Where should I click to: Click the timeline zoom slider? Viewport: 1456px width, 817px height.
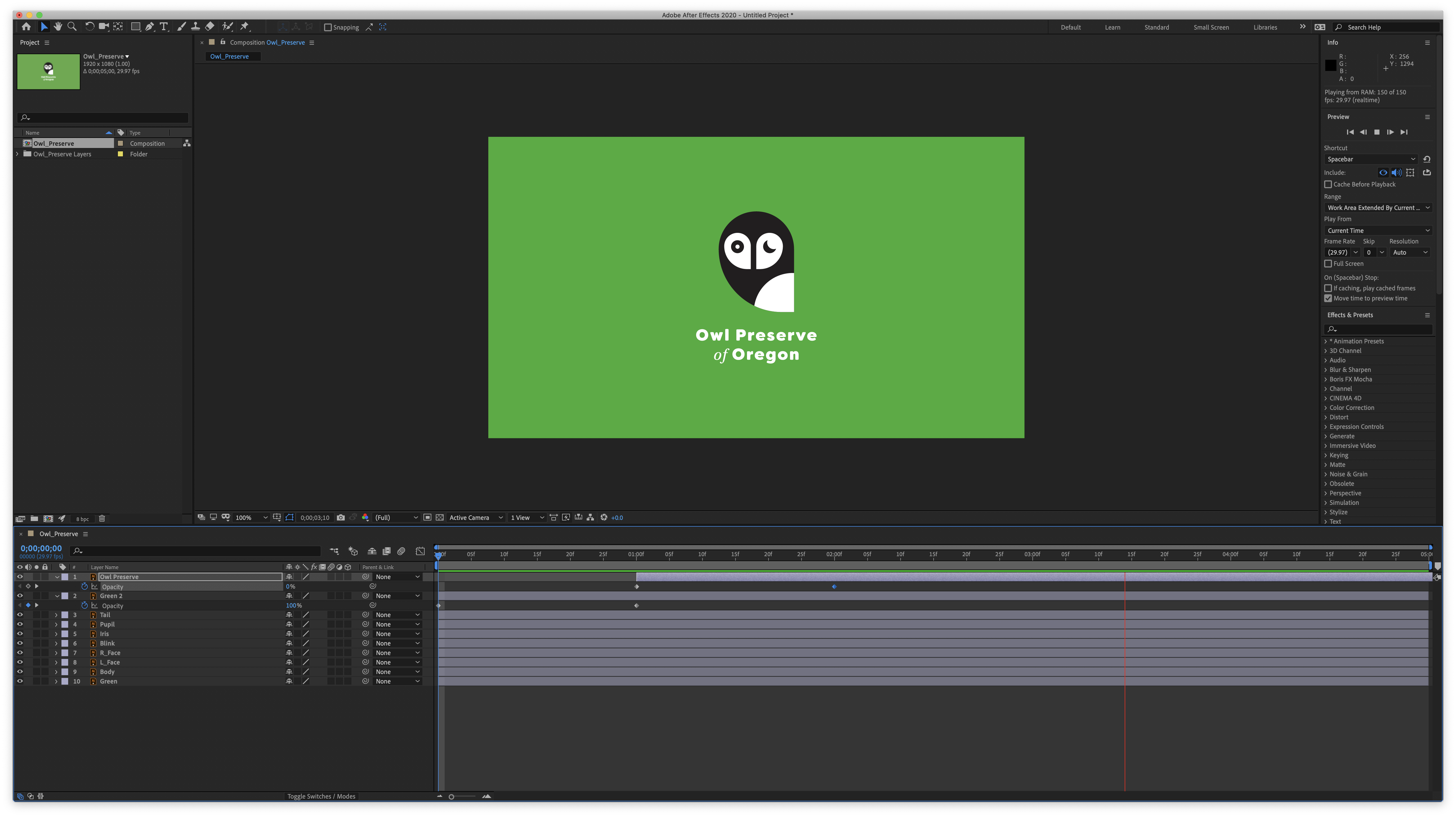click(452, 797)
